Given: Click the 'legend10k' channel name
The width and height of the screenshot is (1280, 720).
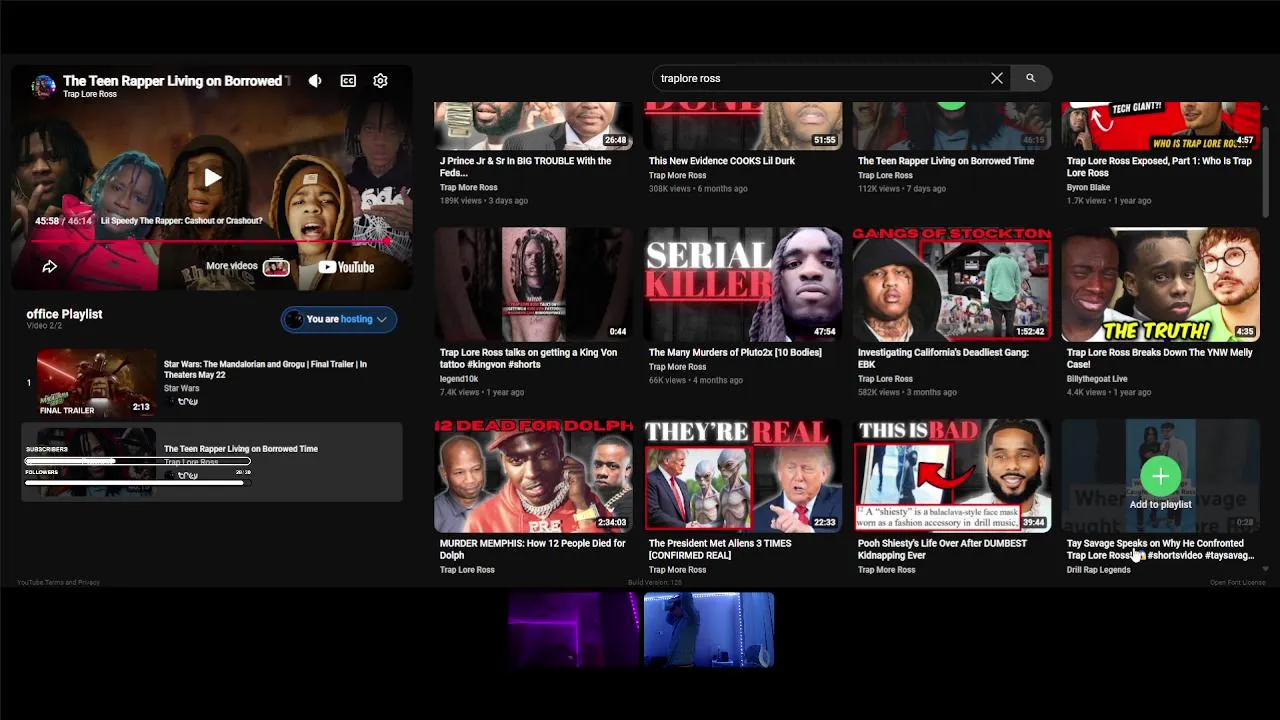Looking at the screenshot, I should coord(459,380).
